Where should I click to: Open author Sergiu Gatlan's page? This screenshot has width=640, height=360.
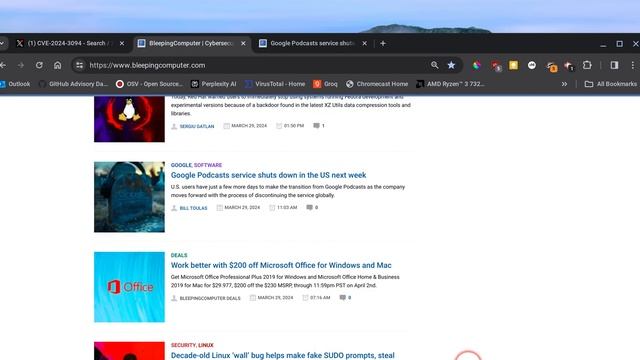point(197,127)
